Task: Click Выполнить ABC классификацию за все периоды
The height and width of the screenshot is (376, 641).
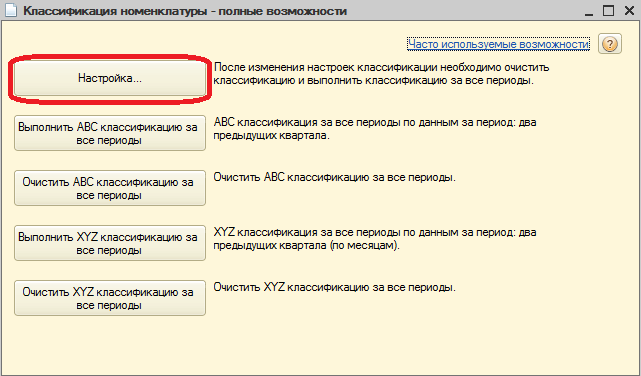Action: pos(110,133)
